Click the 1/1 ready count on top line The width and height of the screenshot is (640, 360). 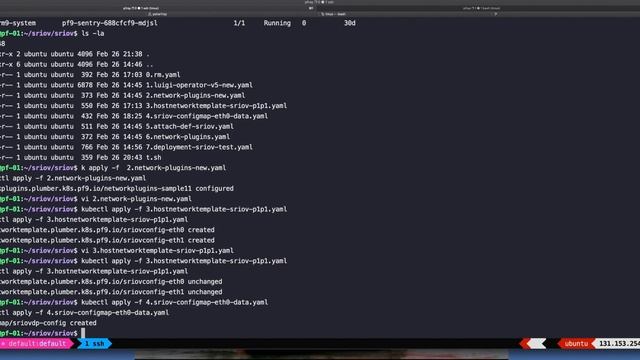(239, 23)
